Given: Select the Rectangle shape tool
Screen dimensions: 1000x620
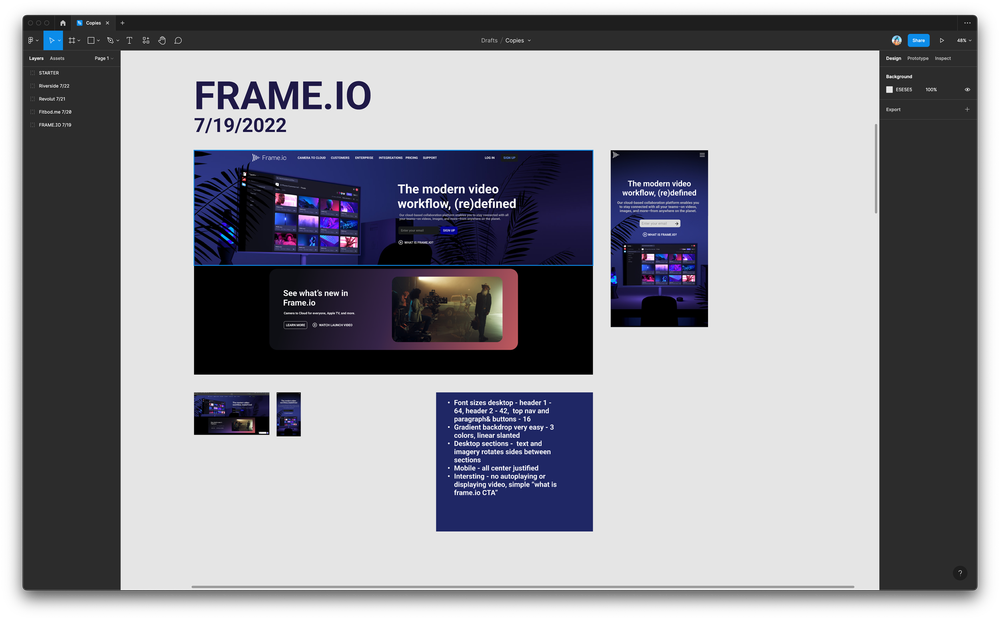Looking at the screenshot, I should click(91, 40).
